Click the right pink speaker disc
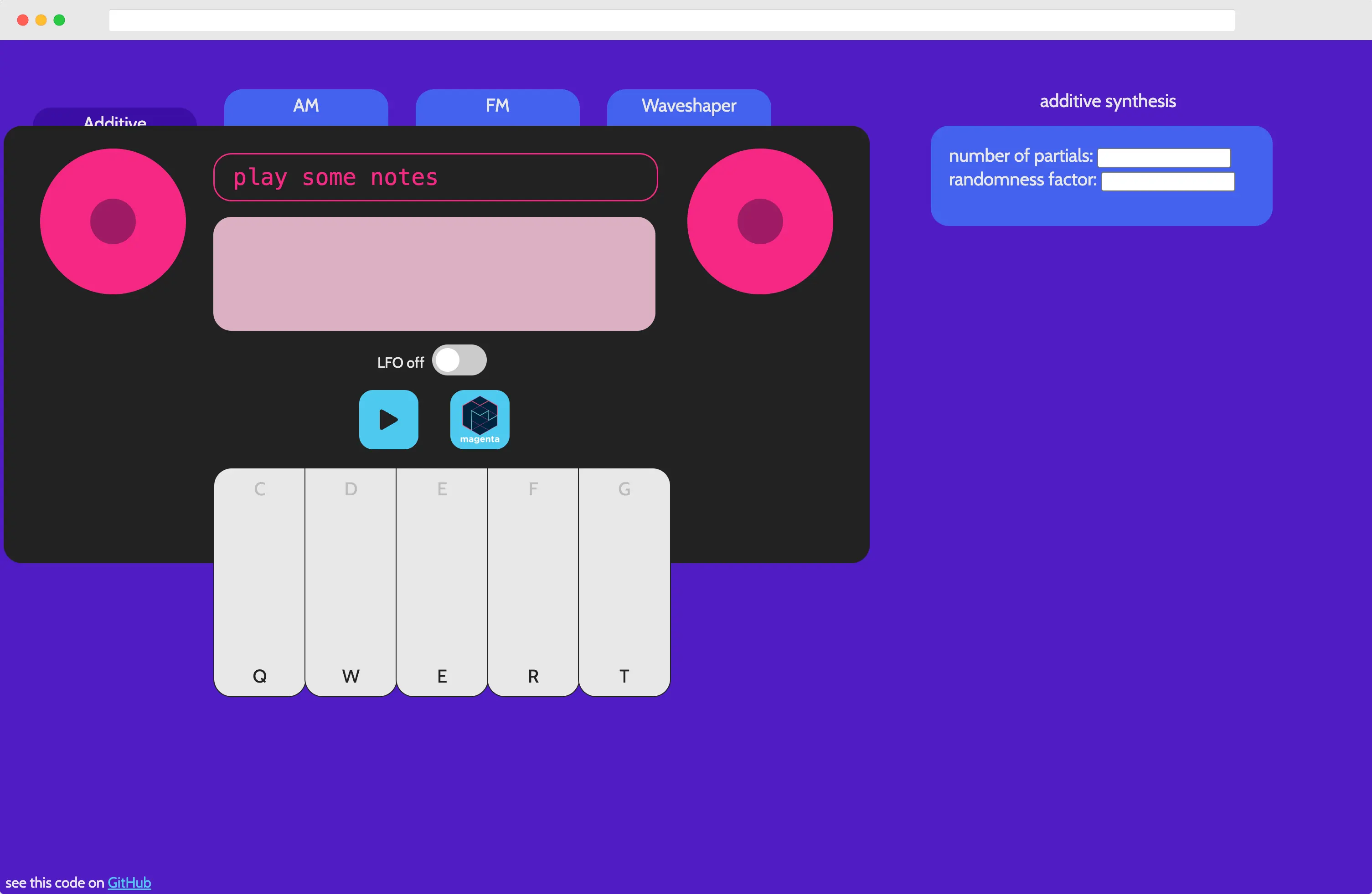The image size is (1372, 894). tap(759, 221)
